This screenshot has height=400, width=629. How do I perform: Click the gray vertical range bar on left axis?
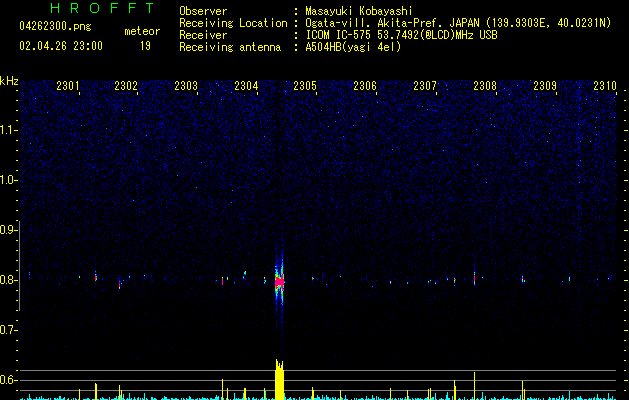[x=19, y=266]
